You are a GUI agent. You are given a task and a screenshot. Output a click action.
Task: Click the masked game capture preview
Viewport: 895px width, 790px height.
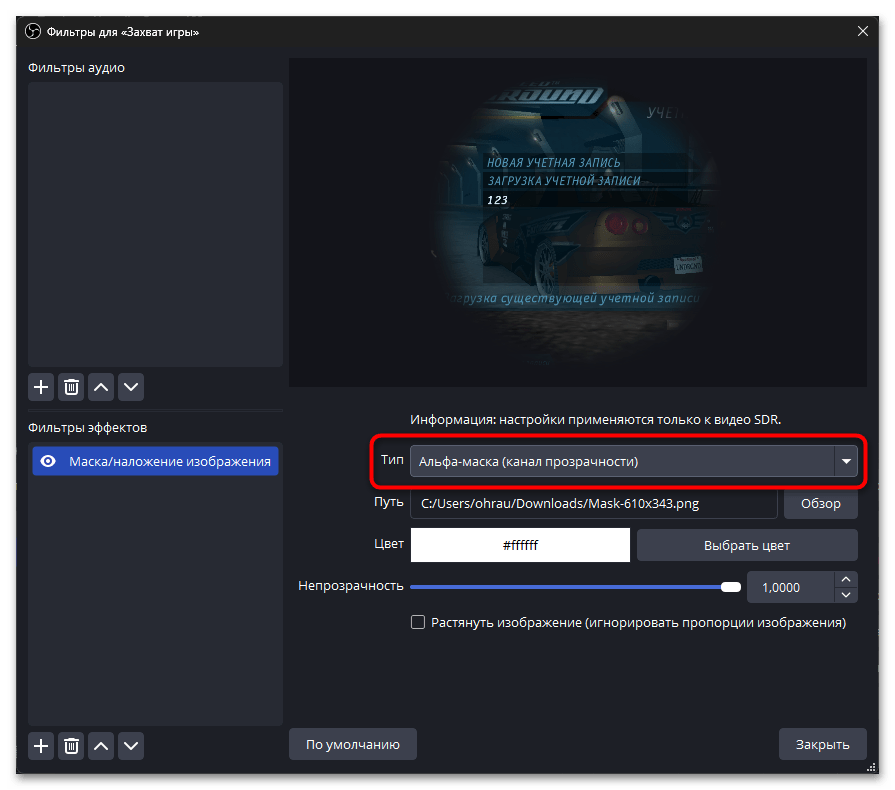pyautogui.click(x=578, y=223)
